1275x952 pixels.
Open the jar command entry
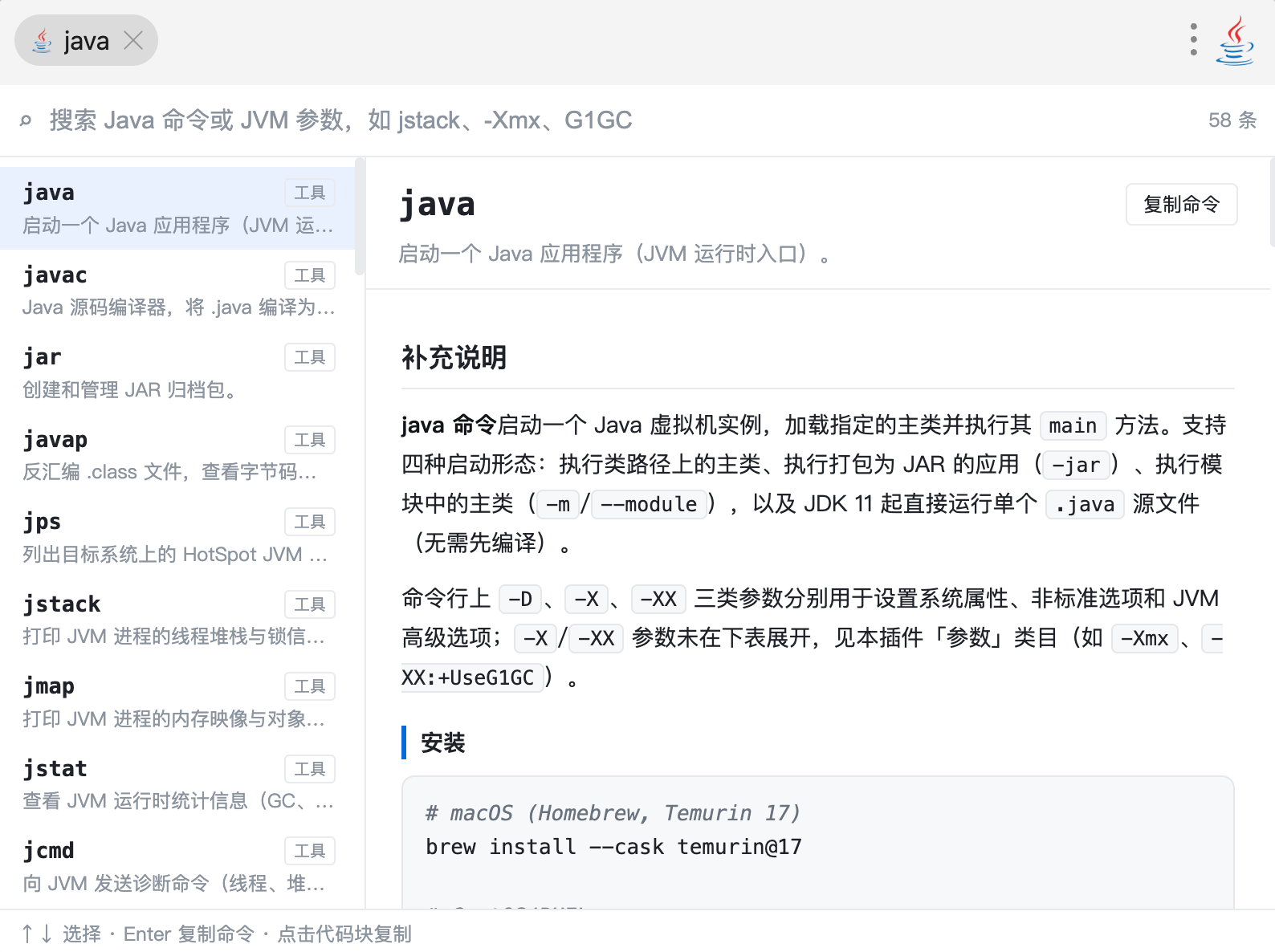177,372
